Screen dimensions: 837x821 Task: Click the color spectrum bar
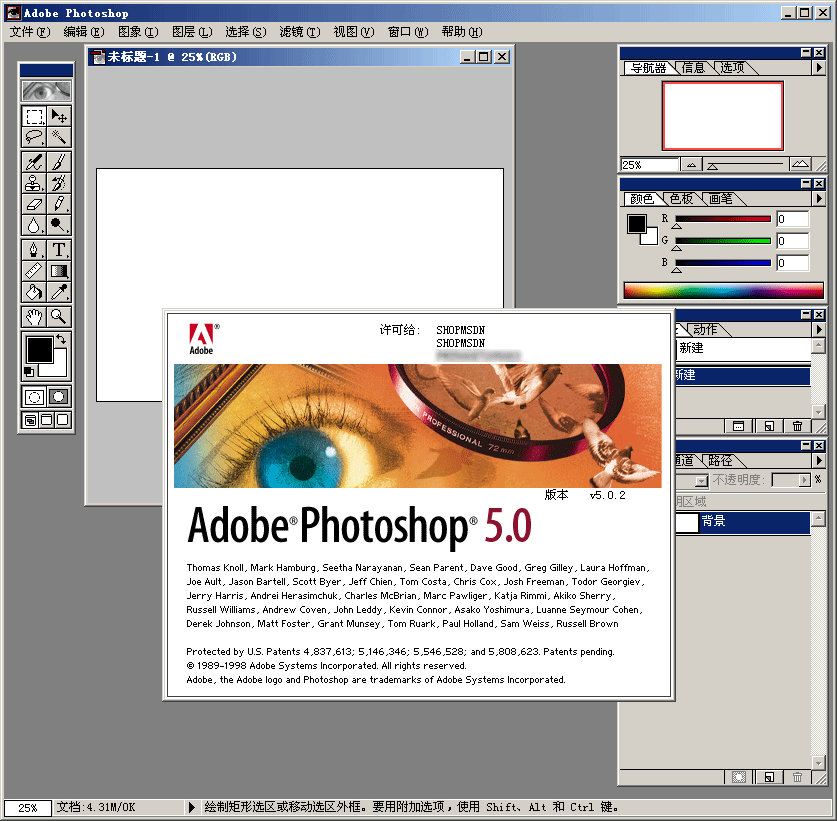coord(723,290)
